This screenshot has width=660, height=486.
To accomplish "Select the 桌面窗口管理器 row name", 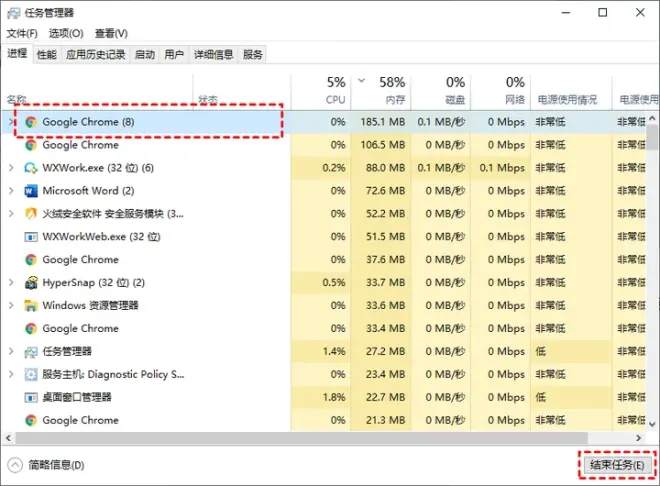I will pos(77,397).
